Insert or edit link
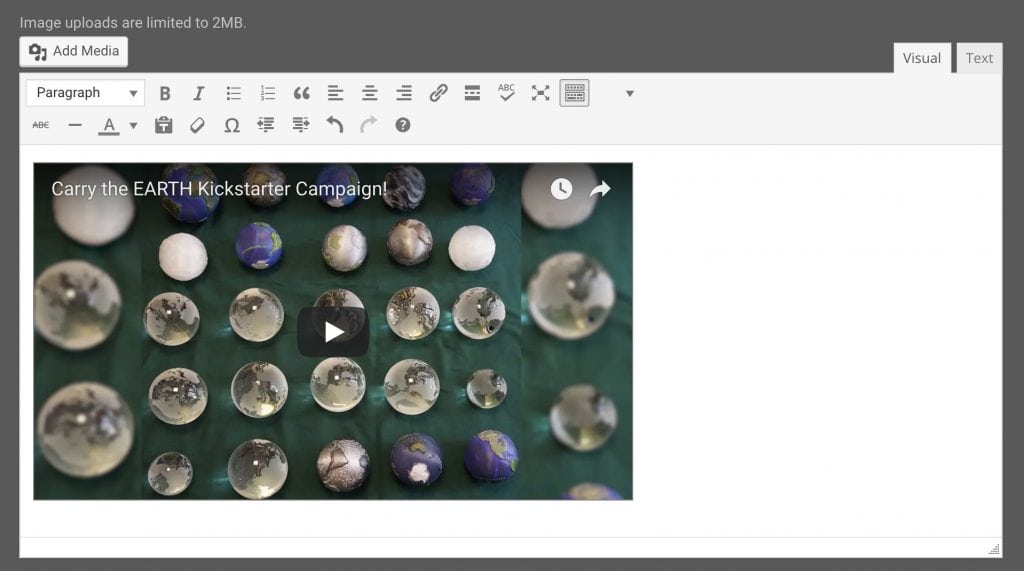 (438, 93)
